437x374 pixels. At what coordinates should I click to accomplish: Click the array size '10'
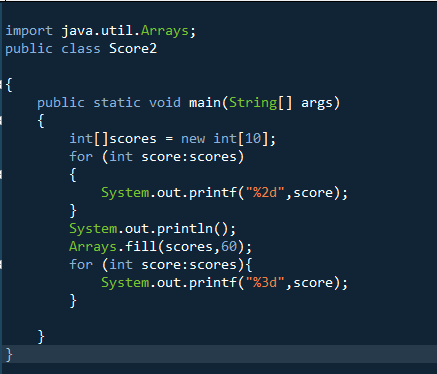[253, 139]
